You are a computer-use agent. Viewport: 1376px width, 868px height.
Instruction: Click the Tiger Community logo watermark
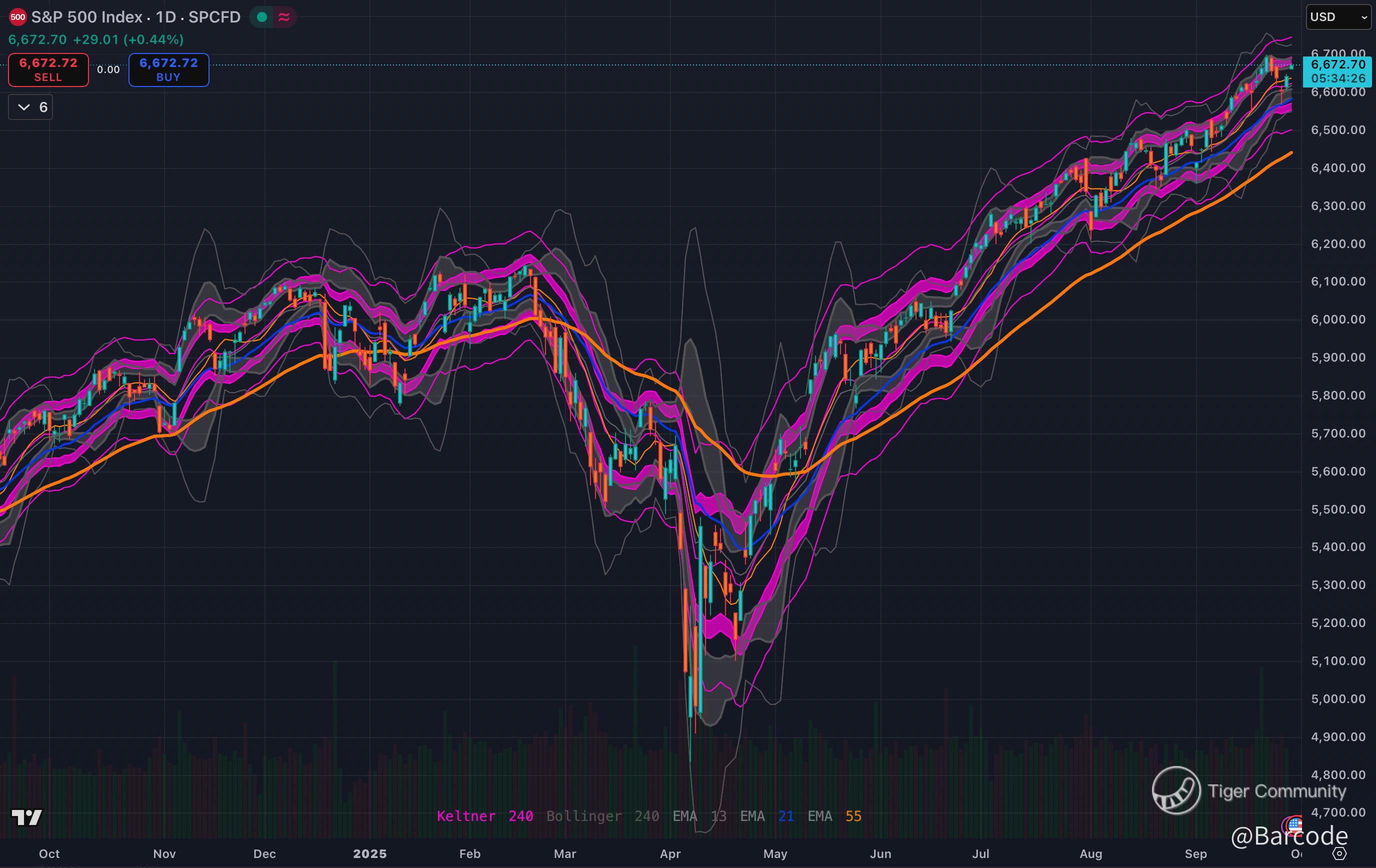1176,790
